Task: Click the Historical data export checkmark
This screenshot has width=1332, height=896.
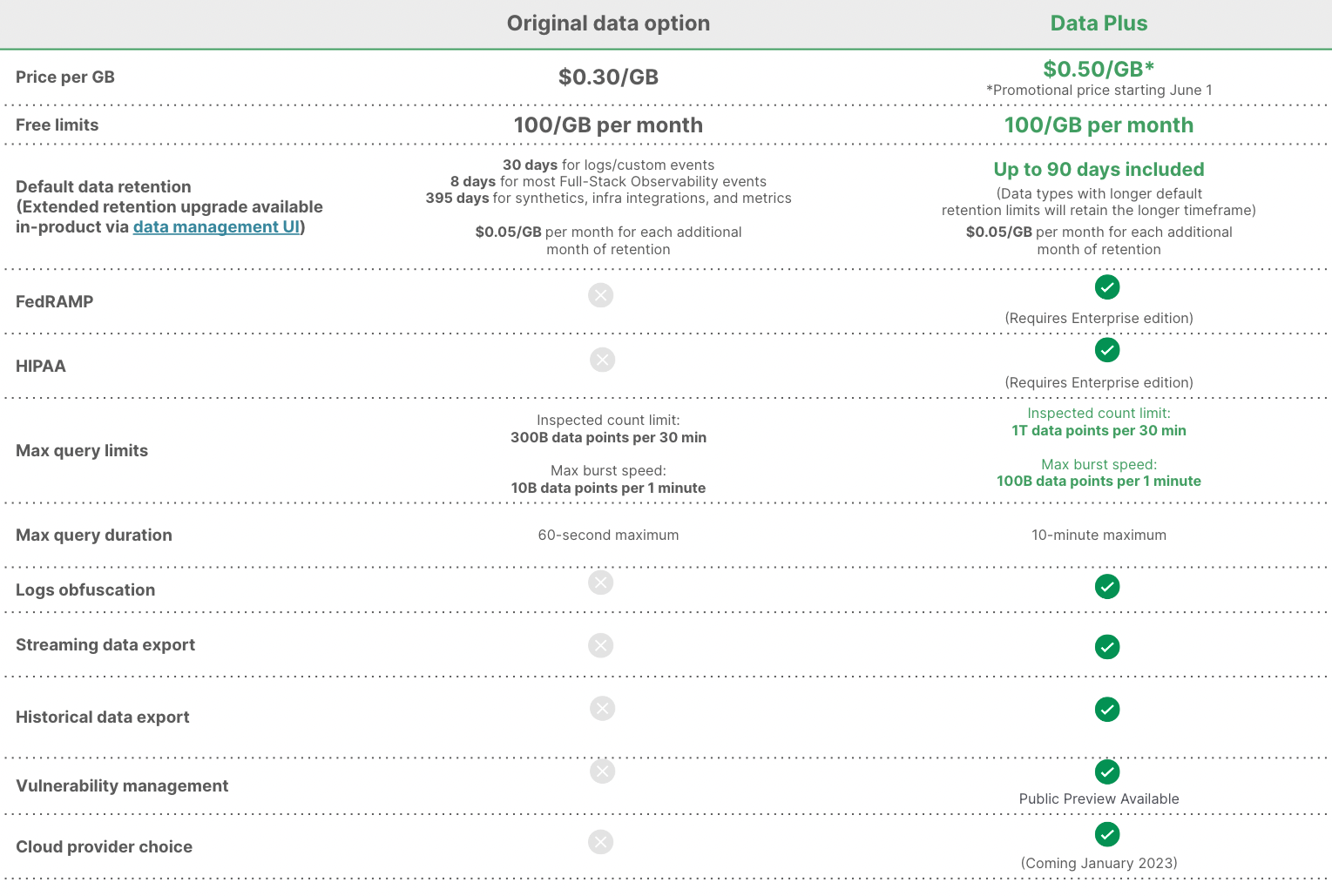Action: [x=1107, y=710]
